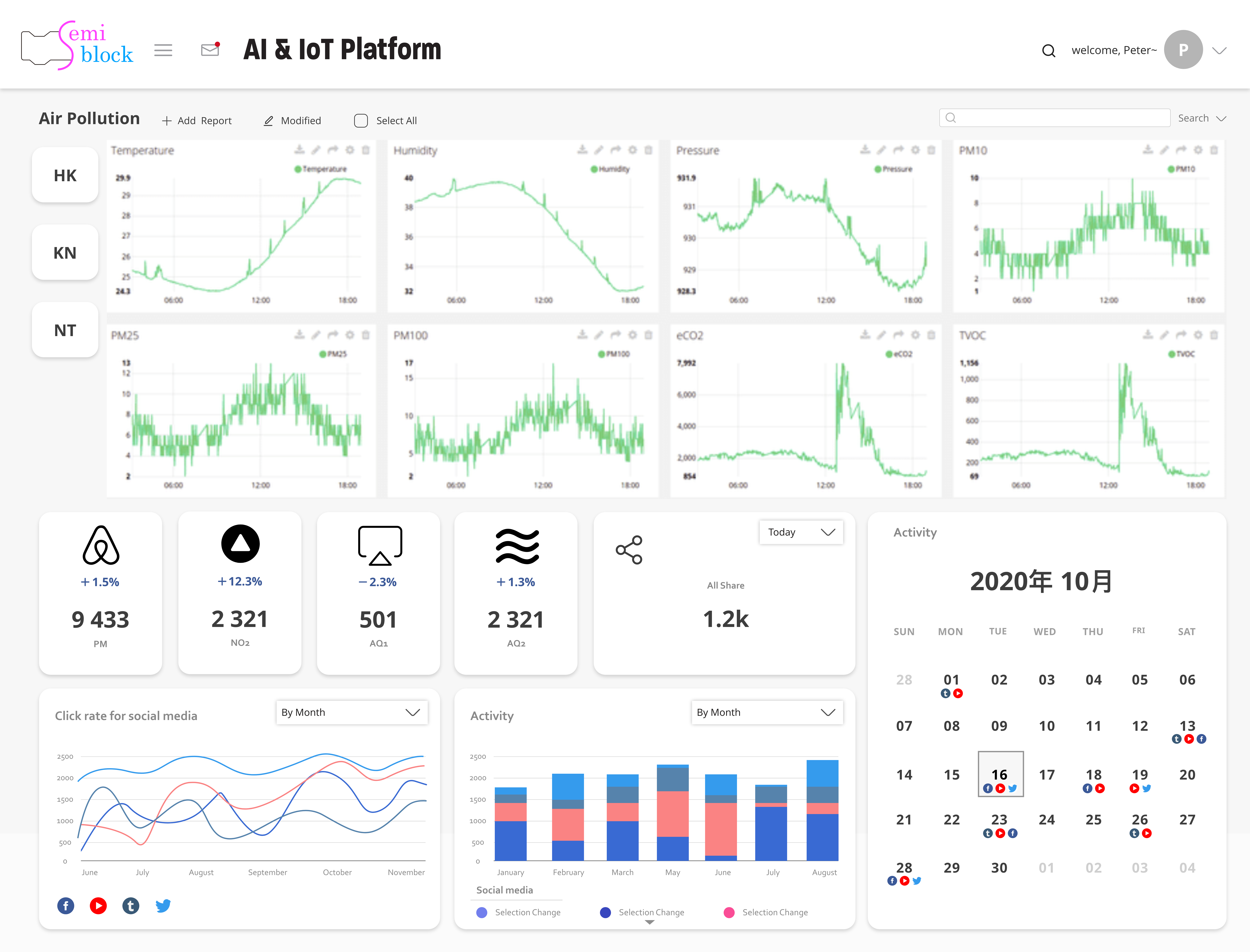Click the August bar in Activity chart
1250x952 pixels.
pos(823,810)
